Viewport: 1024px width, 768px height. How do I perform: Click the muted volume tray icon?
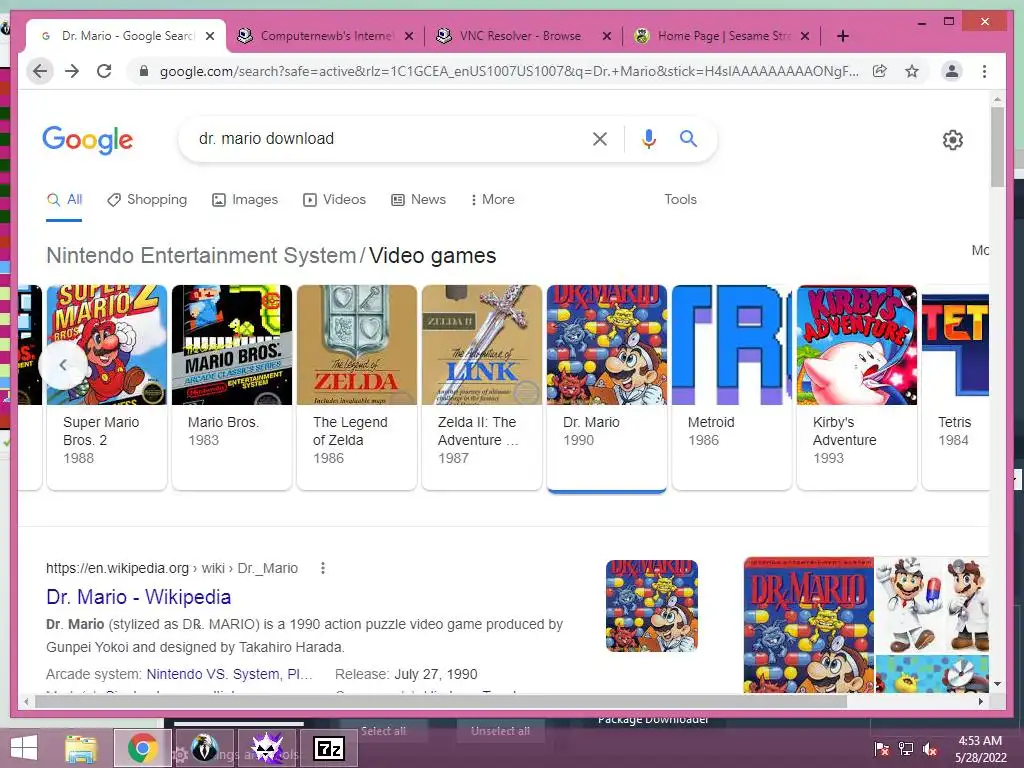pyautogui.click(x=931, y=749)
